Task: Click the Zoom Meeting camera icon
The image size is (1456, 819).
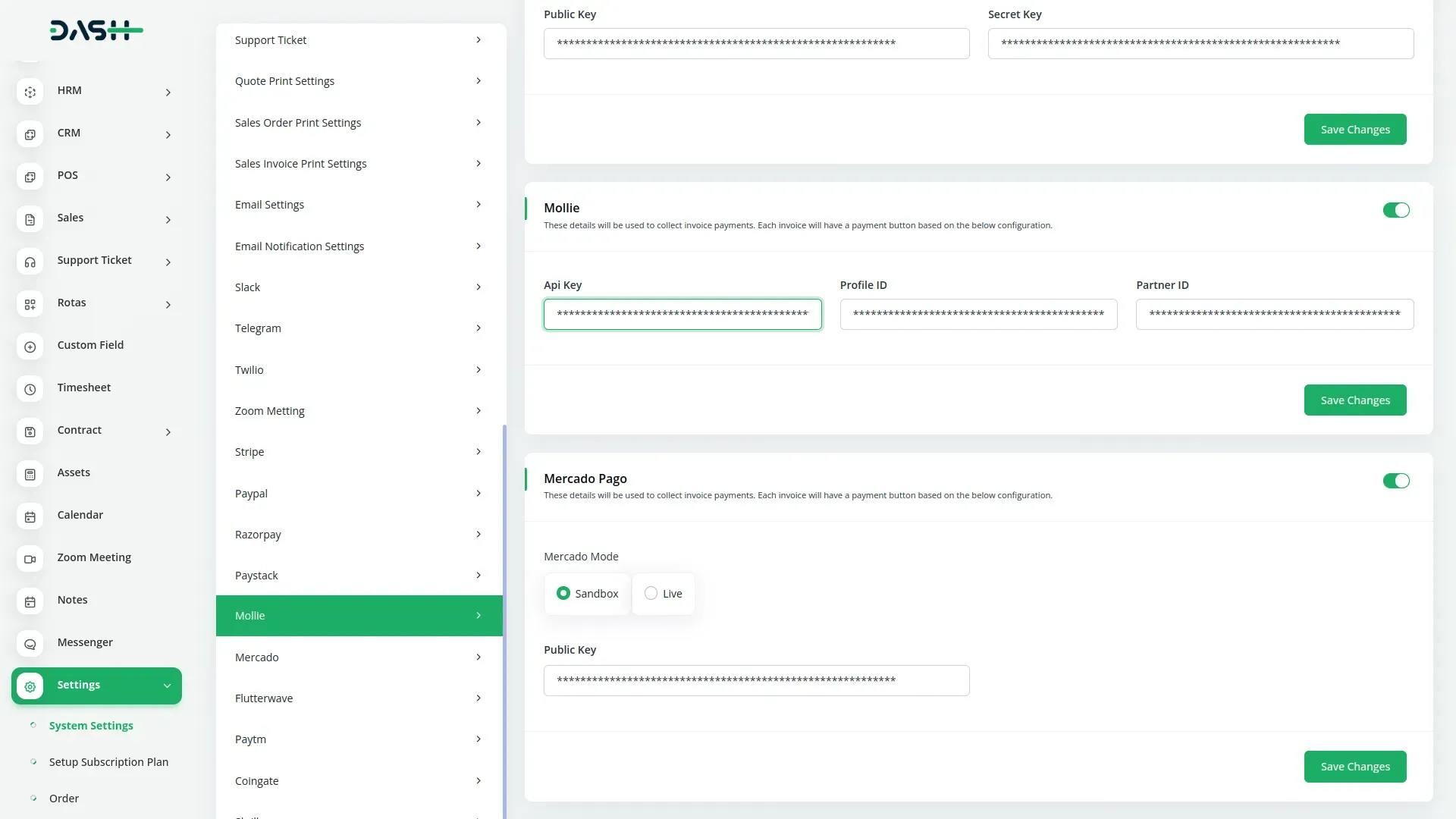Action: pos(30,559)
